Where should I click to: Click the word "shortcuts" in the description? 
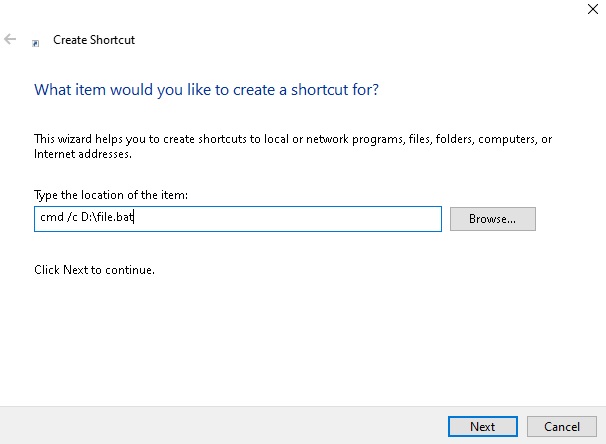click(x=225, y=139)
